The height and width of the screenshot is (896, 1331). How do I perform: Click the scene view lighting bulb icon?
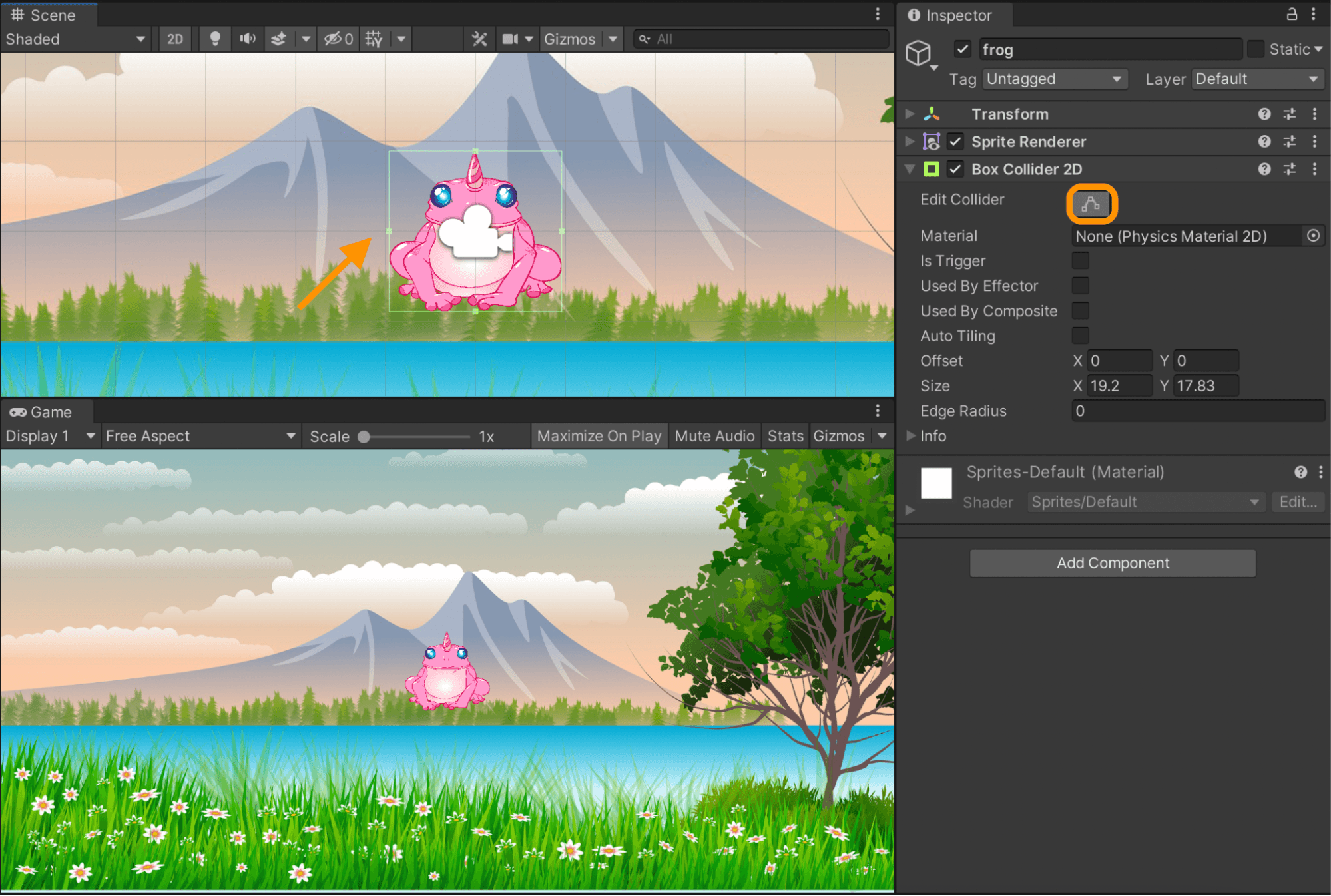click(214, 39)
